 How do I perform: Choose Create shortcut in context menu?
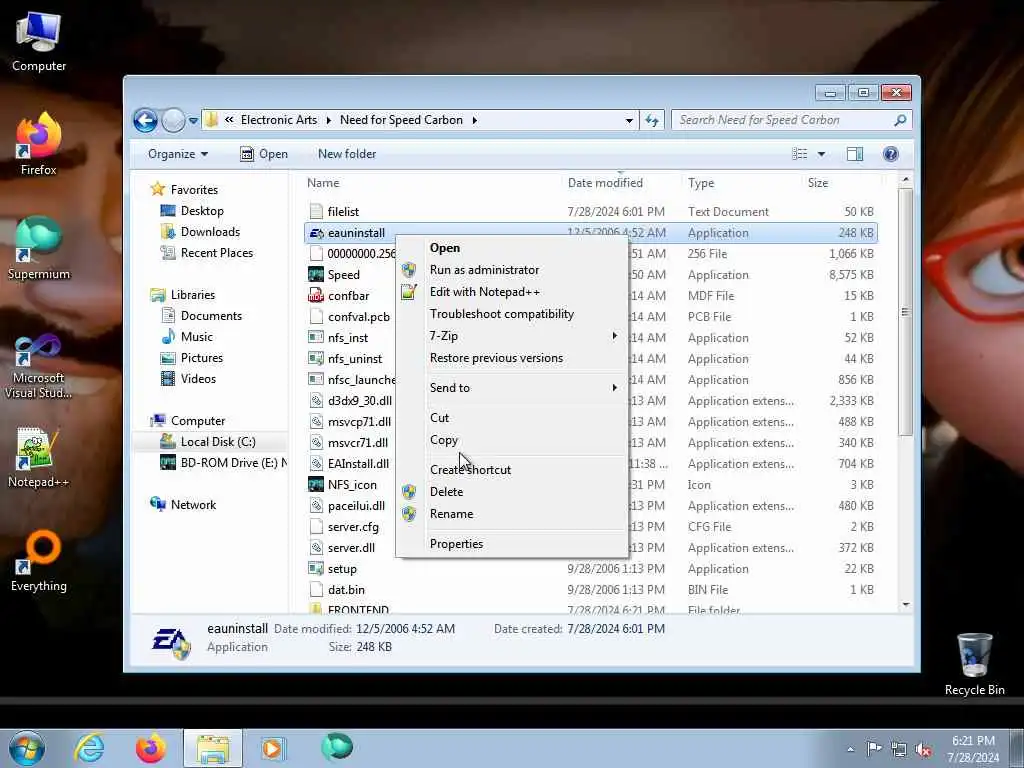pos(512,470)
